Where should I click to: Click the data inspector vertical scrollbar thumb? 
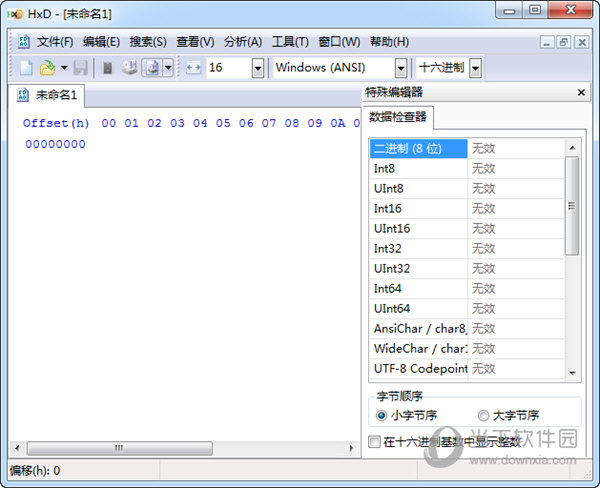pos(572,206)
